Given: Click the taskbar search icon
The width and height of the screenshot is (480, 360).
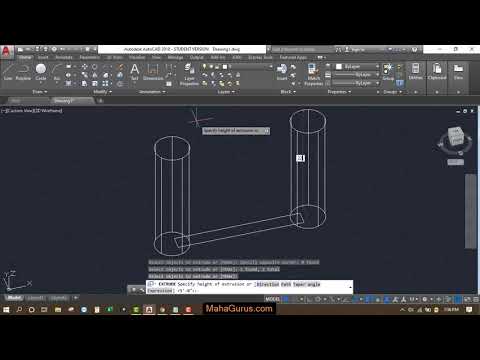Looking at the screenshot, I should [19, 310].
